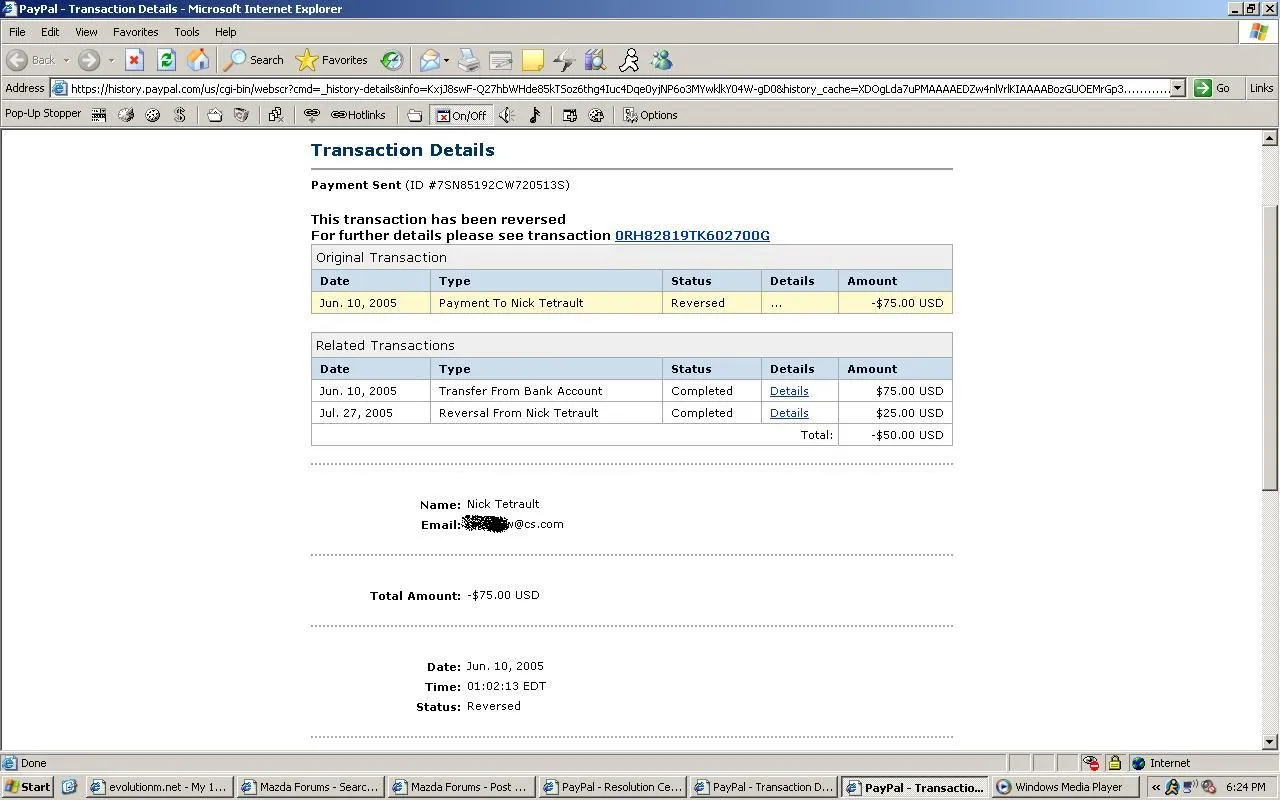1280x800 pixels.
Task: Open the Links toolbar
Action: pyautogui.click(x=1261, y=88)
